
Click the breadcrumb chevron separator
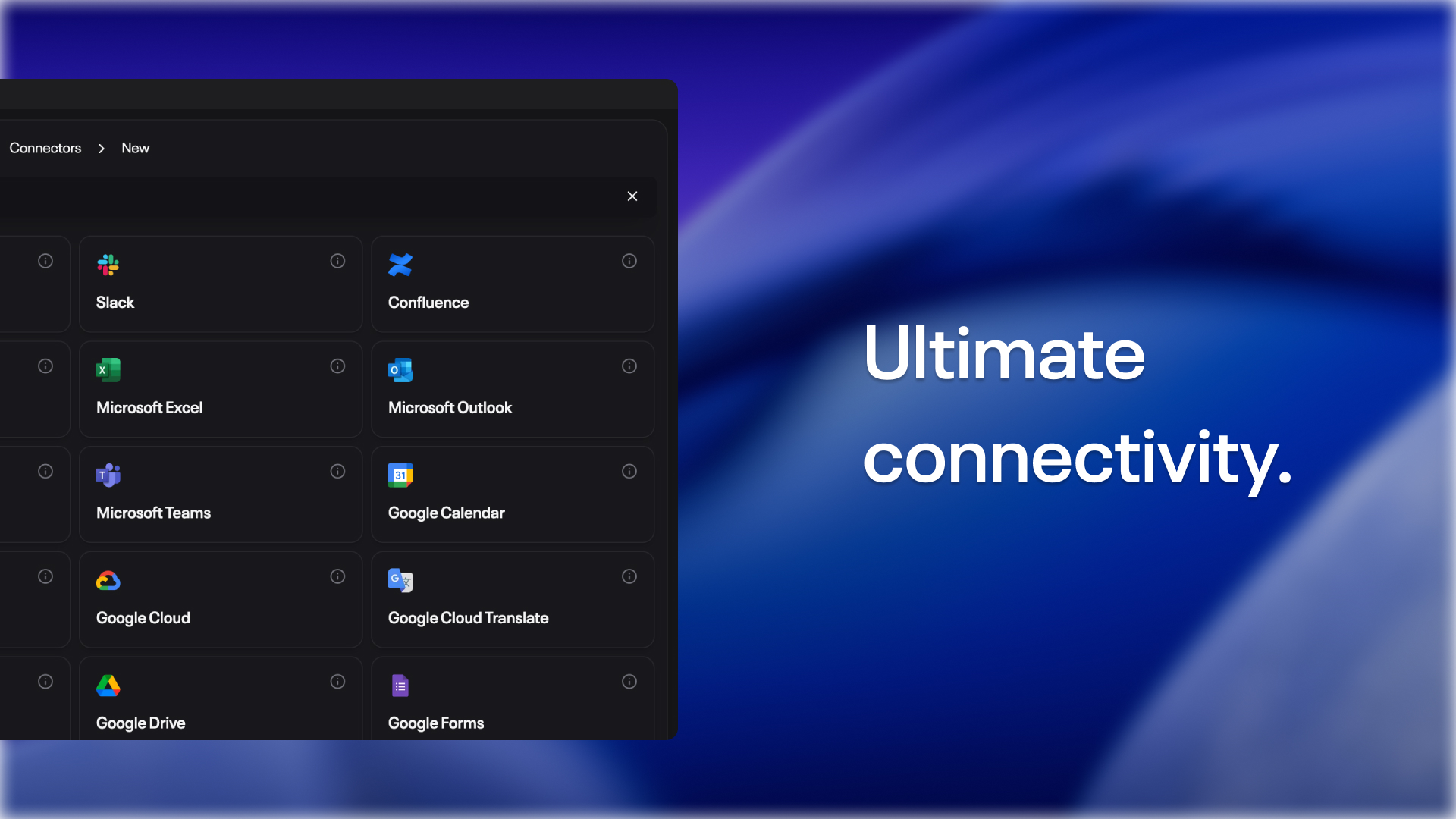coord(102,149)
